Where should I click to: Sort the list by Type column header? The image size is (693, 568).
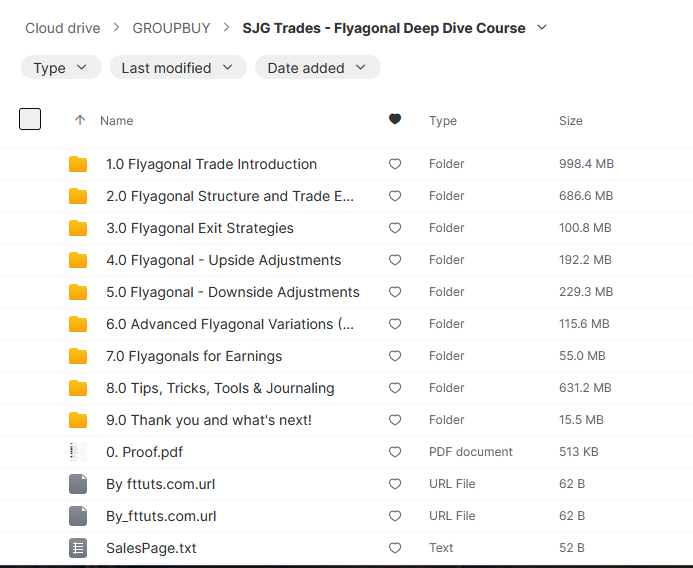click(x=443, y=120)
